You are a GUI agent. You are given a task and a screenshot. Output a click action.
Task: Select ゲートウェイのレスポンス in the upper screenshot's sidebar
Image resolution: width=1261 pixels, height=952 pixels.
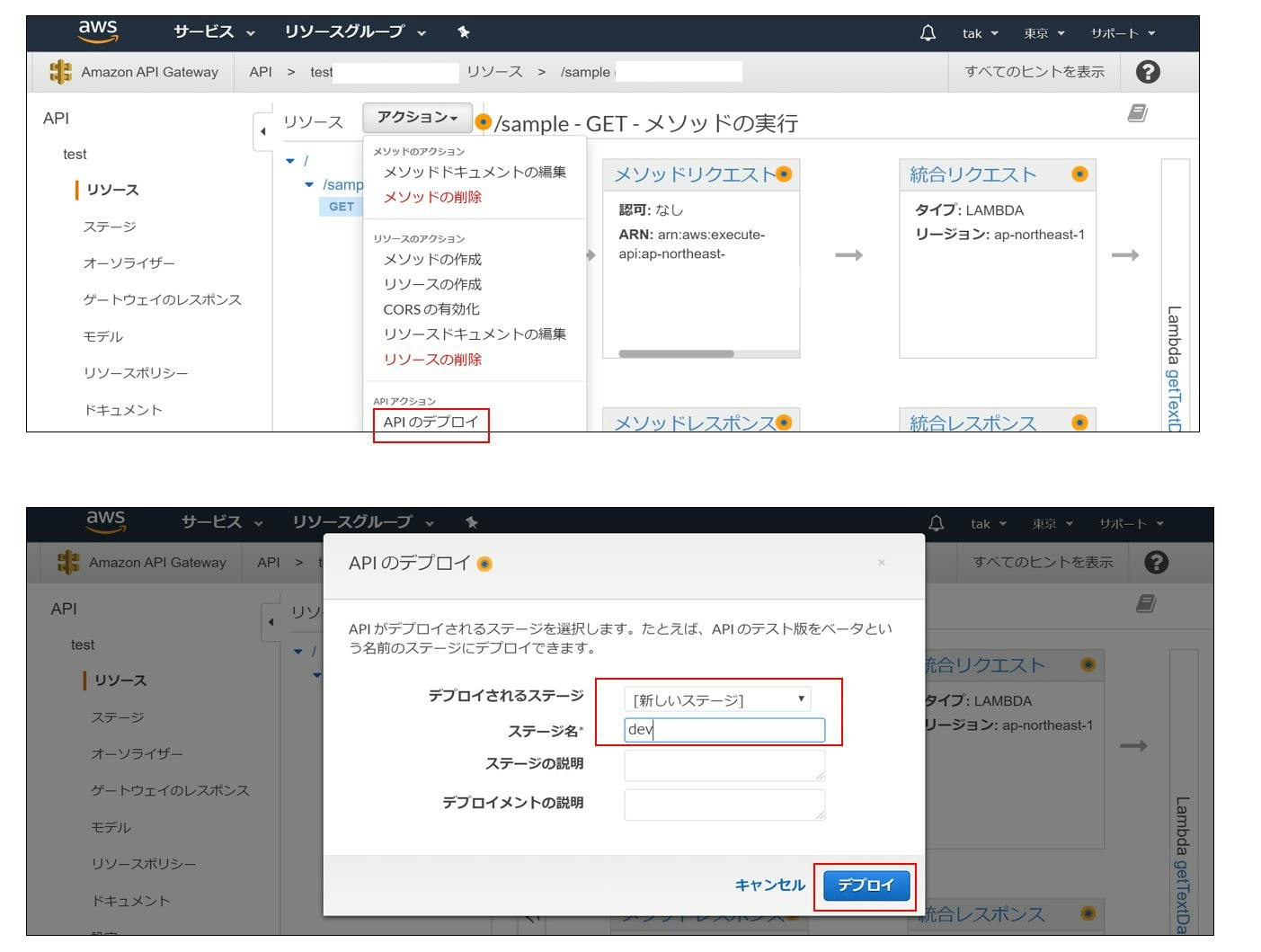click(162, 300)
